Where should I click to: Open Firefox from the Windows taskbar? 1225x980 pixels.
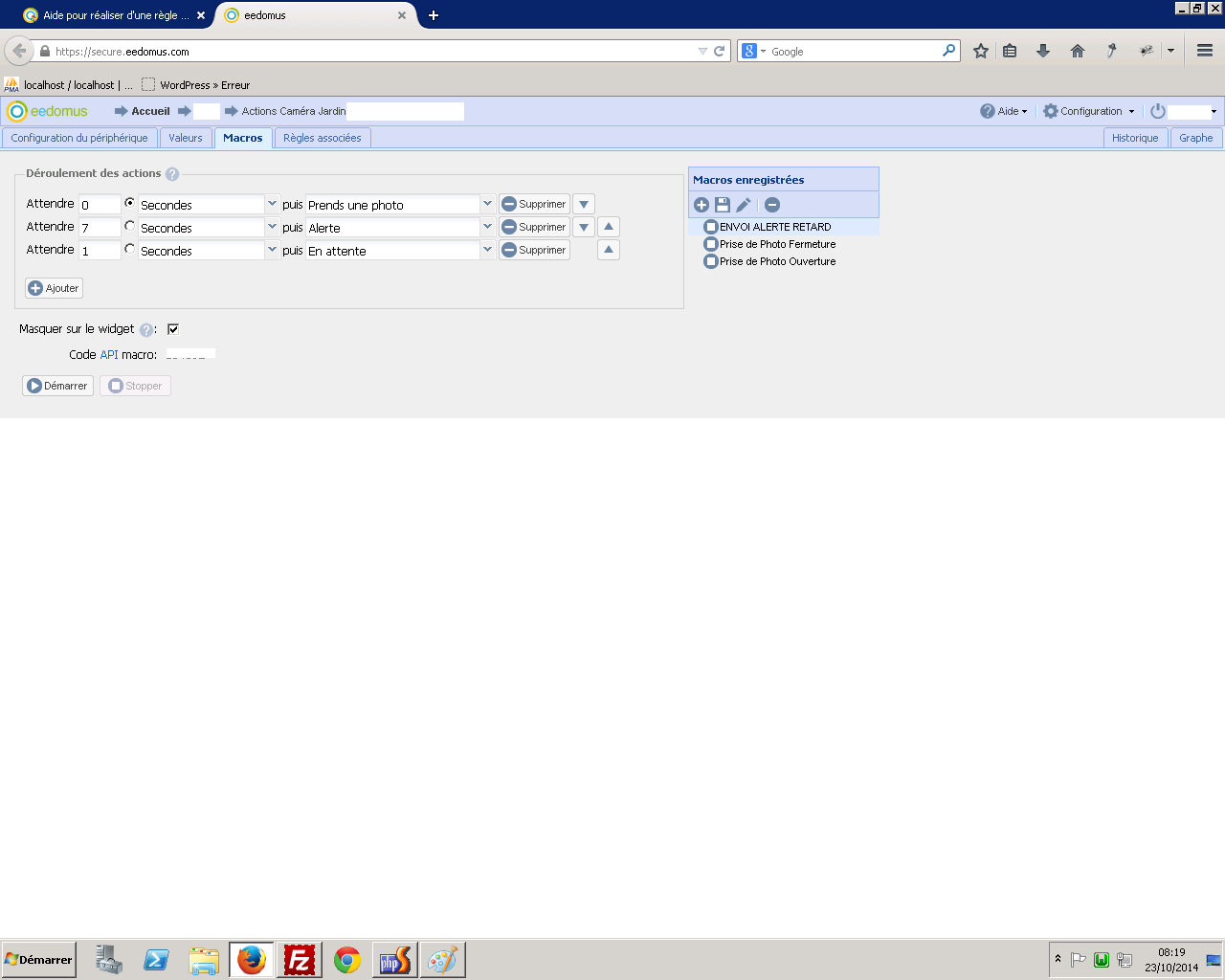pyautogui.click(x=252, y=959)
